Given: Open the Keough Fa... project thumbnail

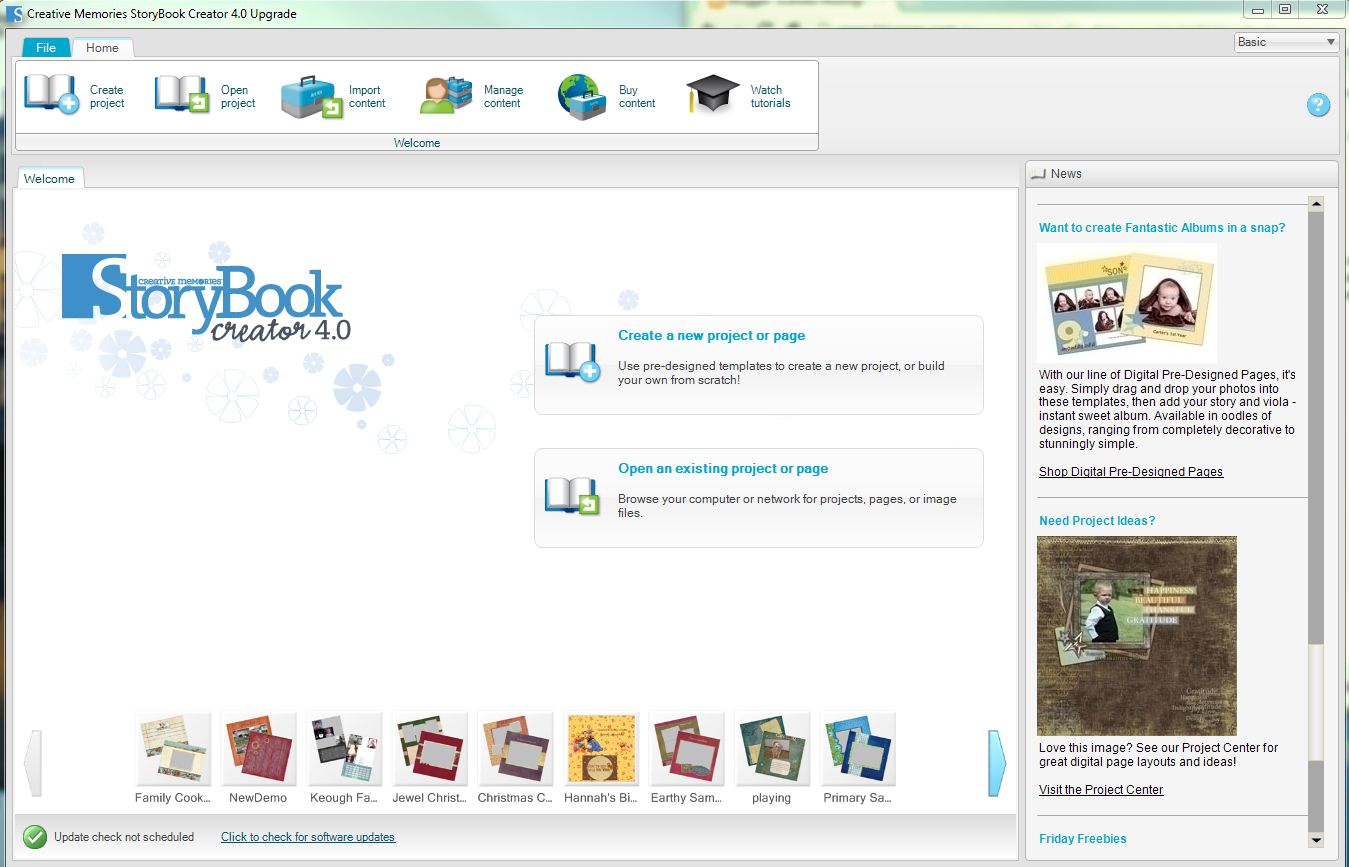Looking at the screenshot, I should (x=344, y=750).
